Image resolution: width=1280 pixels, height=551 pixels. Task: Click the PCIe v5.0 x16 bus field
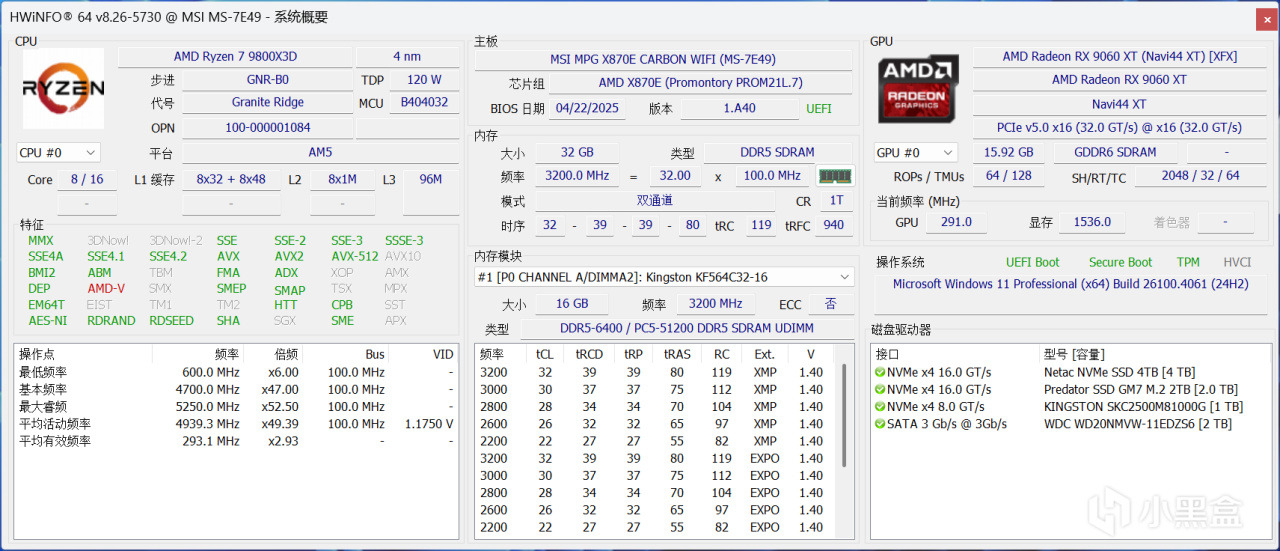(1120, 128)
